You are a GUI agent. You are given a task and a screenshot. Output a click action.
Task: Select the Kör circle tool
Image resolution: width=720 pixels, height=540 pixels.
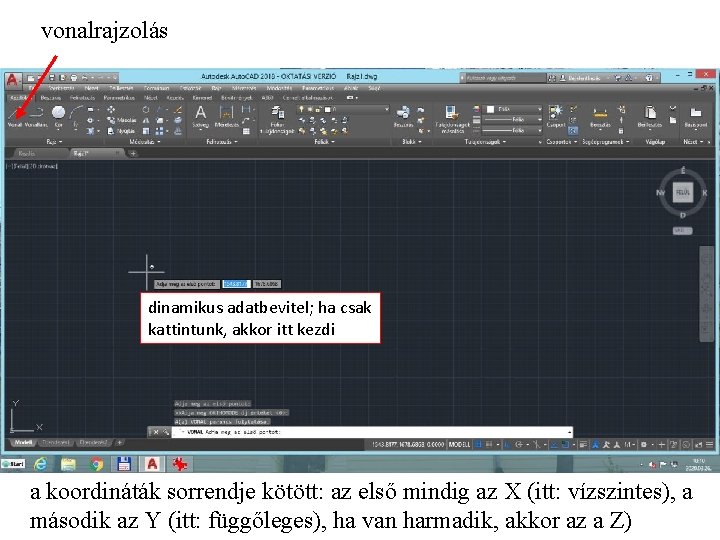click(58, 116)
